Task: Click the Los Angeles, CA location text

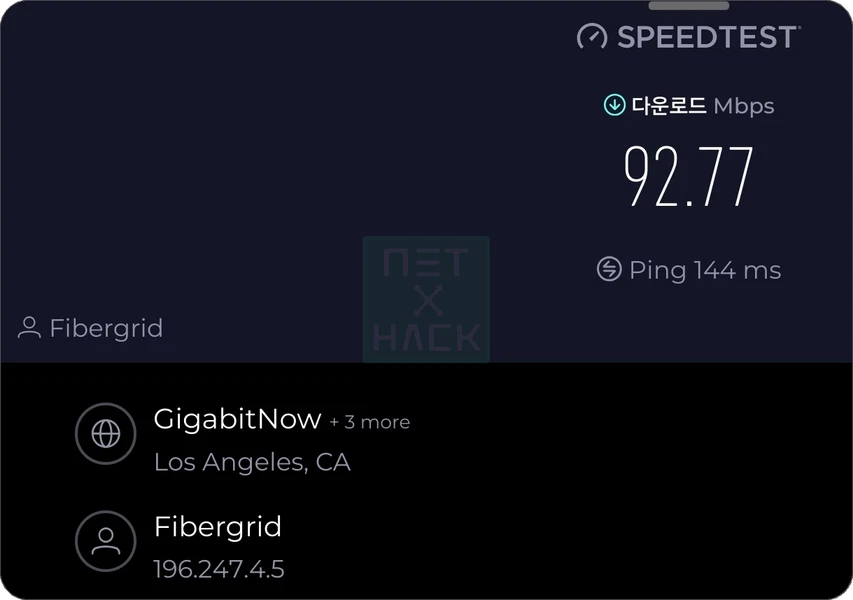Action: (252, 463)
